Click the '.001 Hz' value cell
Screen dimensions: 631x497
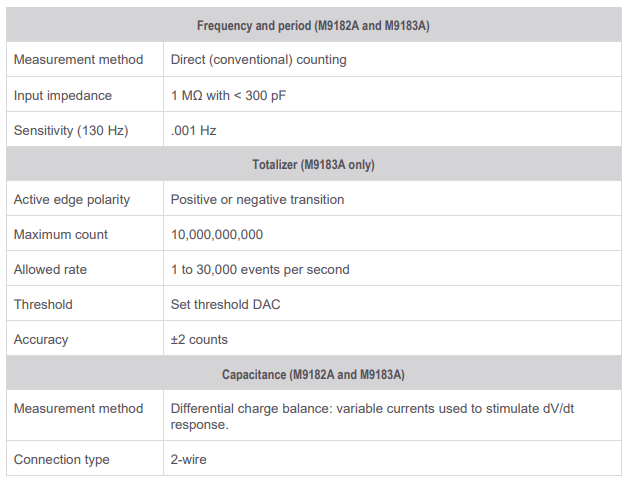pos(194,130)
